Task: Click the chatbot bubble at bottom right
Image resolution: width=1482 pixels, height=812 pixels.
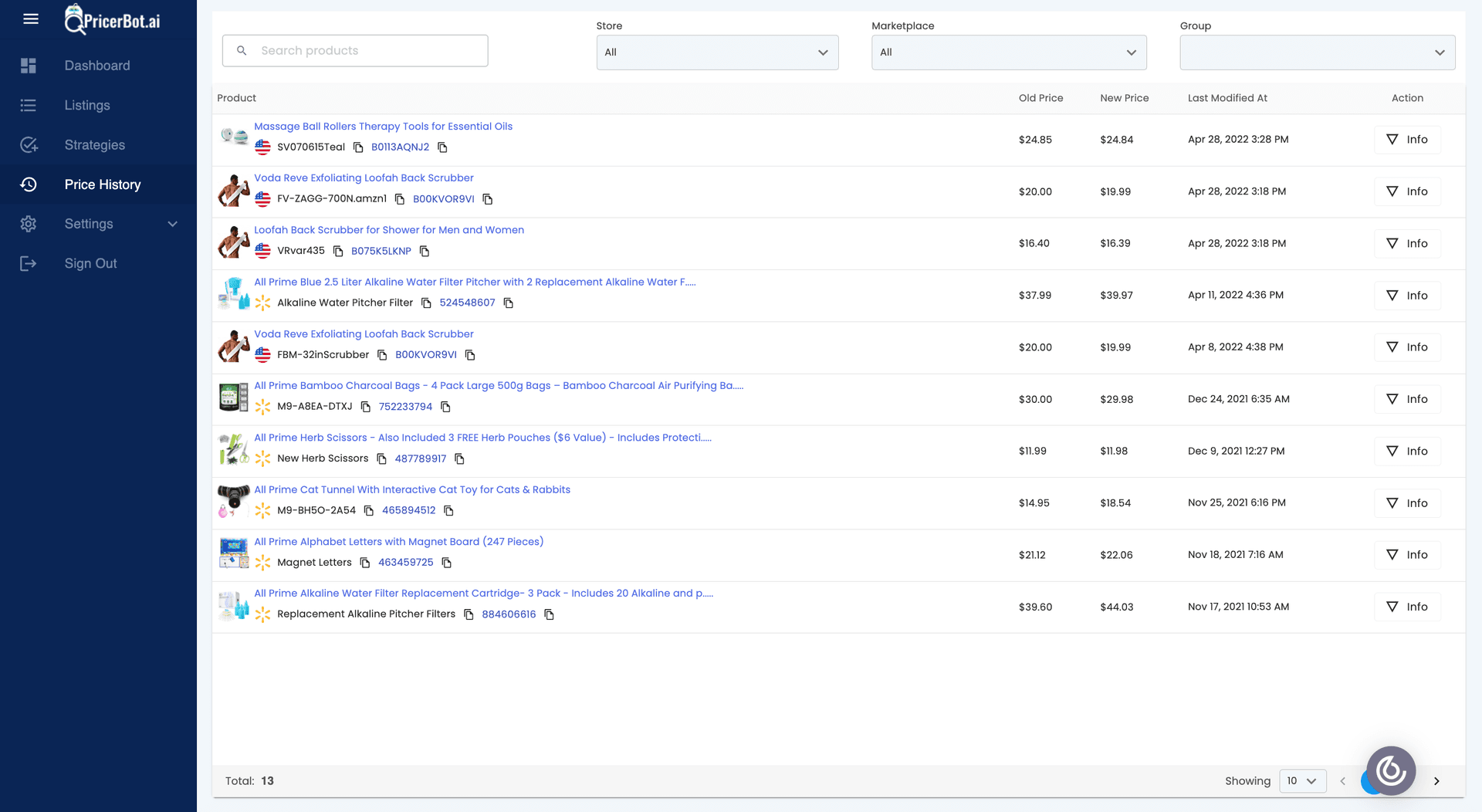Action: pyautogui.click(x=1390, y=770)
